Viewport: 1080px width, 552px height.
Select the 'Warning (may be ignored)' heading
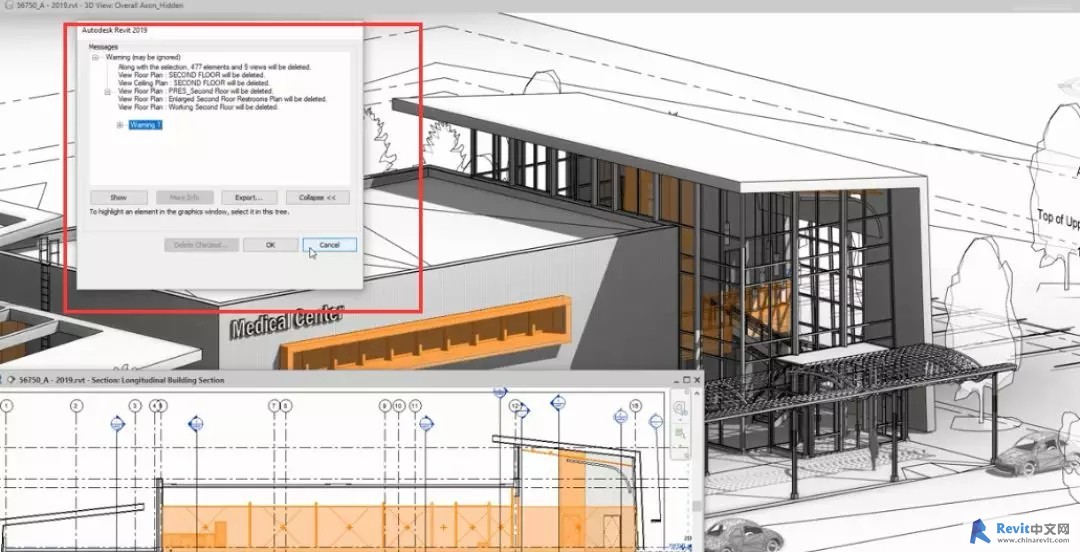[143, 57]
